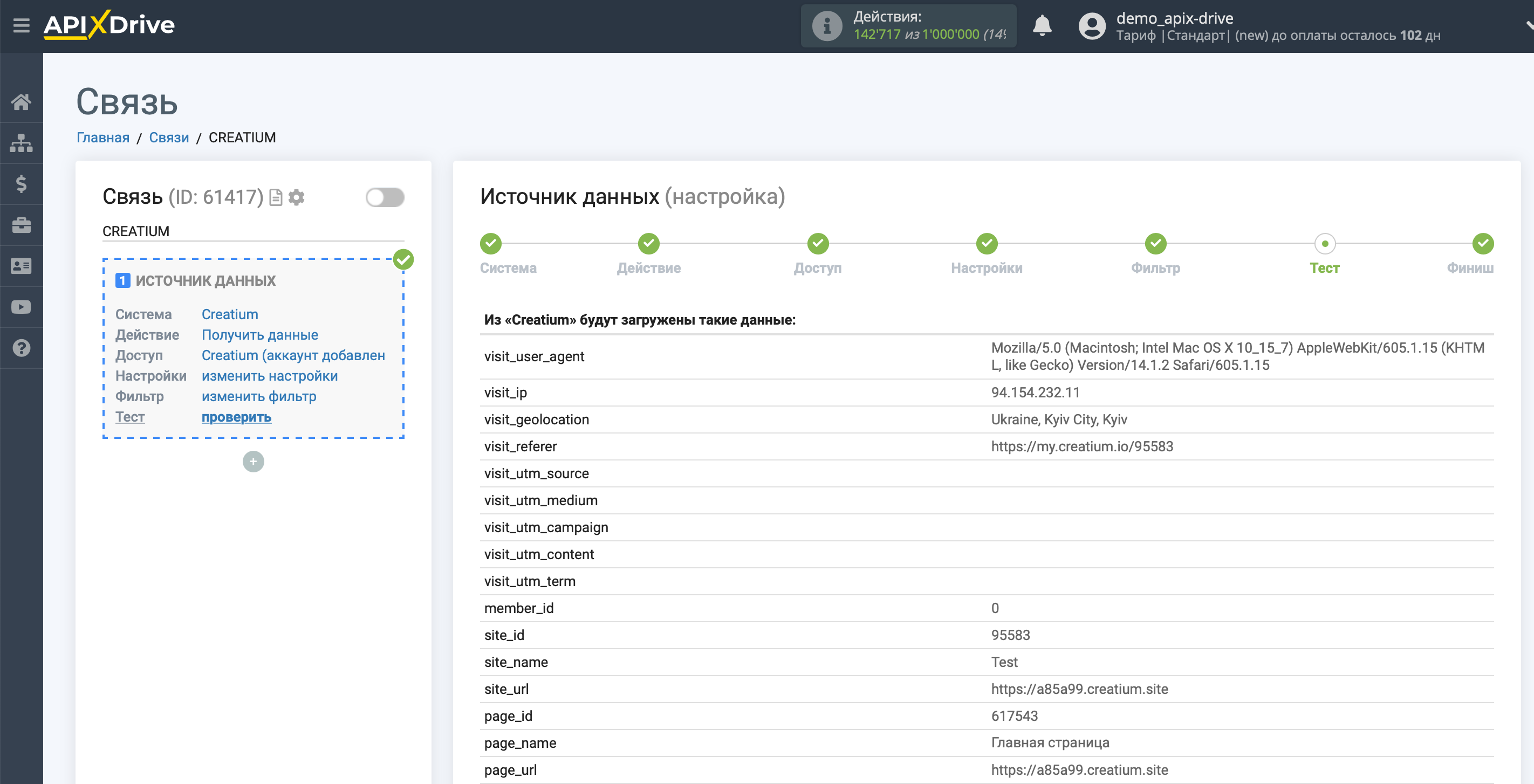Go to the Система step
The image size is (1534, 784).
tap(491, 243)
